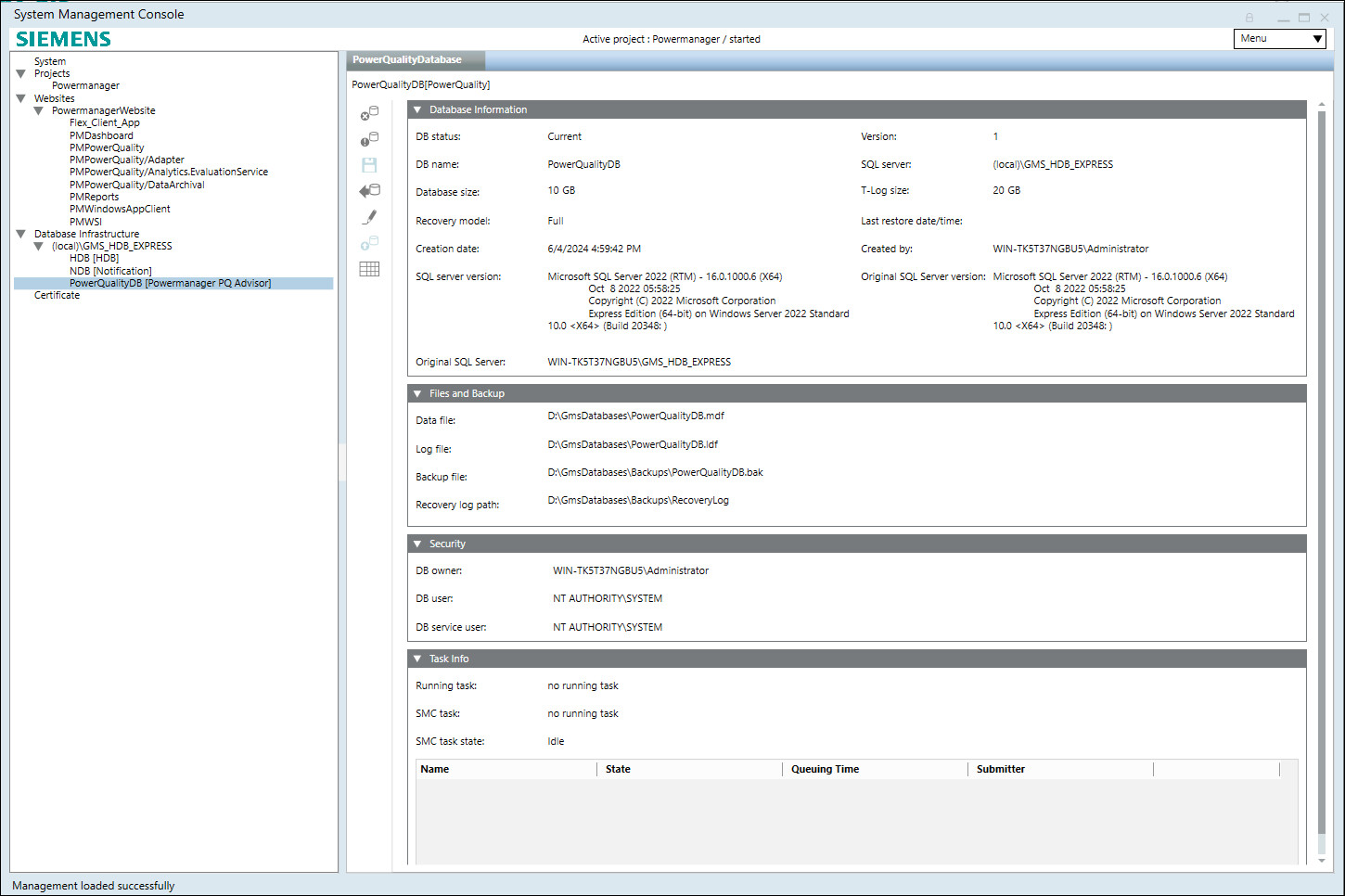Click the database exclamation warning icon
Viewport: 1345px width, 896px height.
tap(369, 139)
